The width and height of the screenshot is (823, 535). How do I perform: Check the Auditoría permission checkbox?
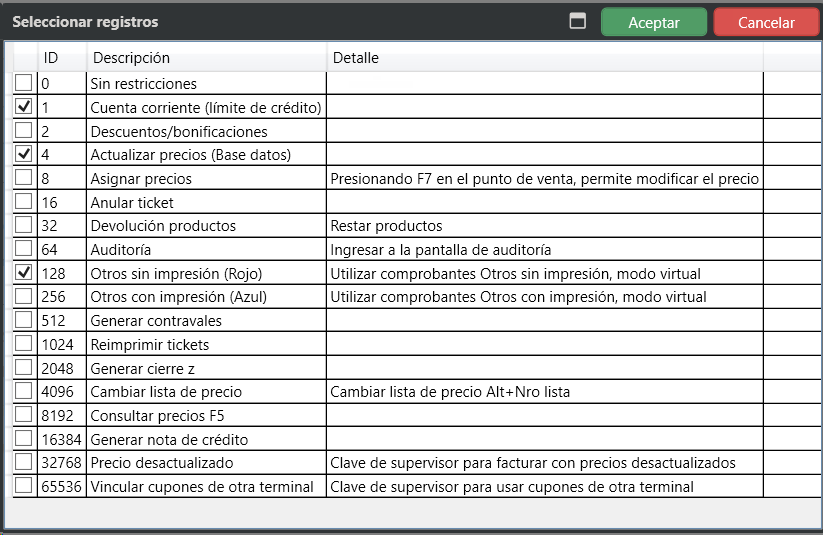(23, 249)
